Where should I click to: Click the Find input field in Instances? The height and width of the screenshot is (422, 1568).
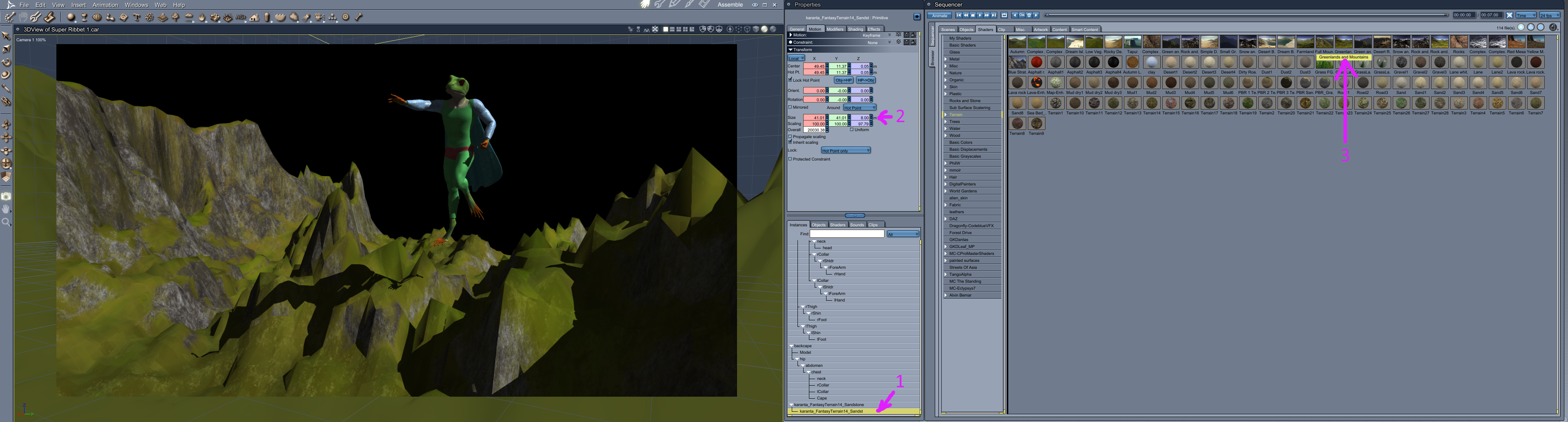point(847,234)
